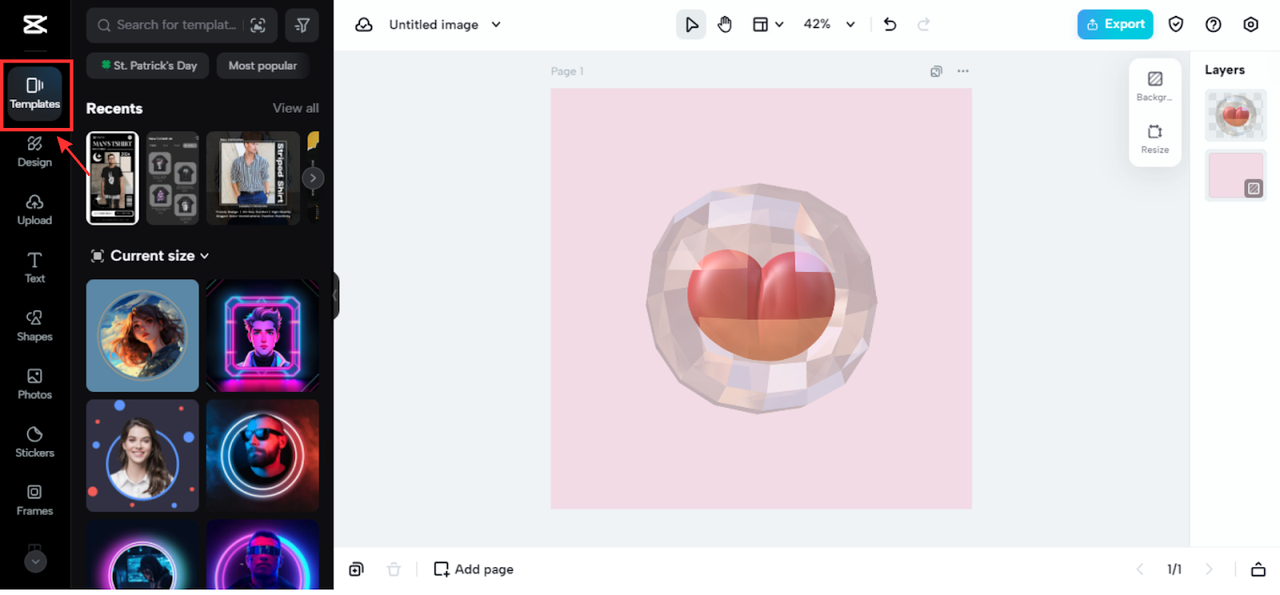The image size is (1280, 595).
Task: Open the Stickers sidebar tab
Action: click(x=35, y=442)
